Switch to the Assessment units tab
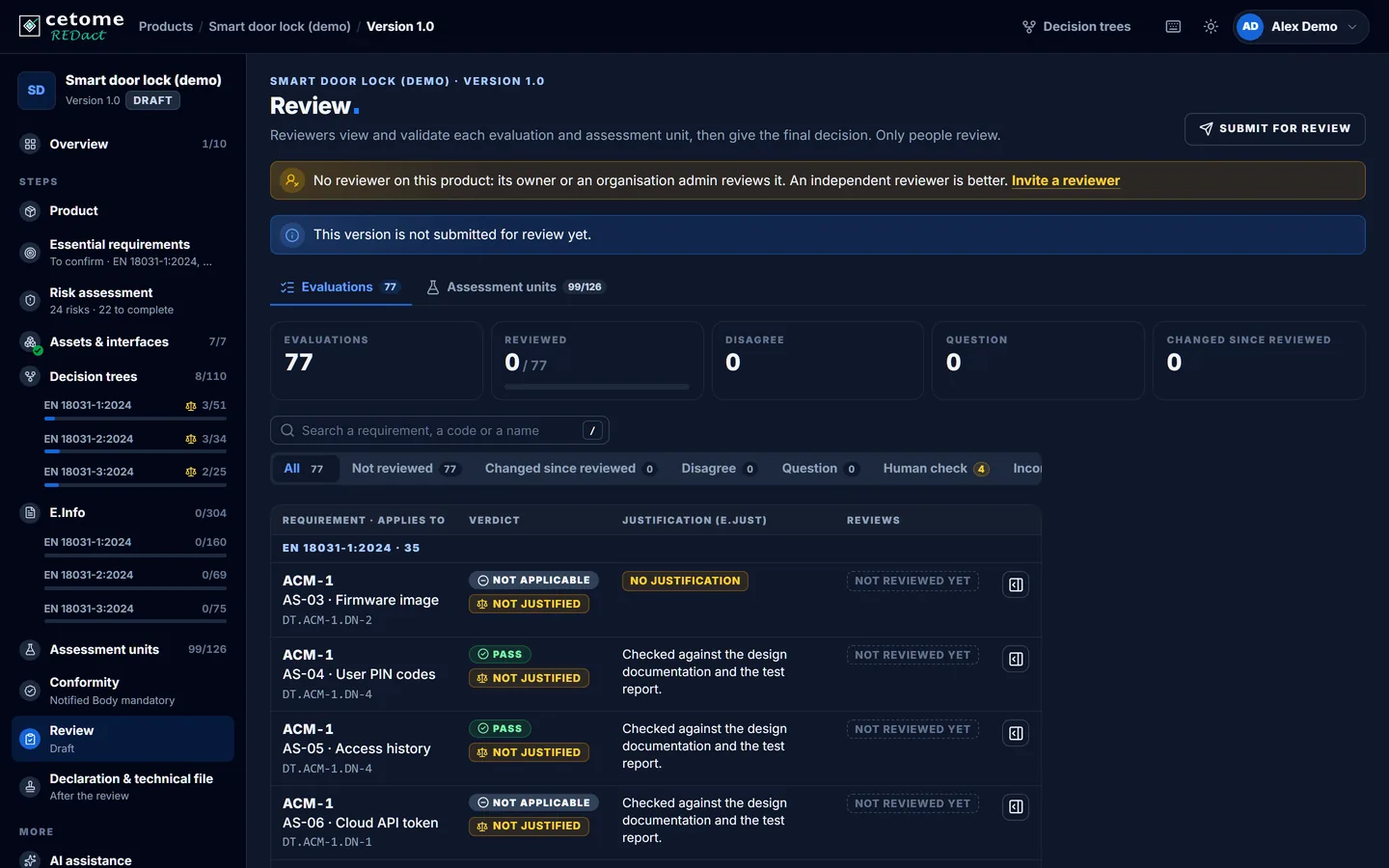This screenshot has width=1389, height=868. 515,287
